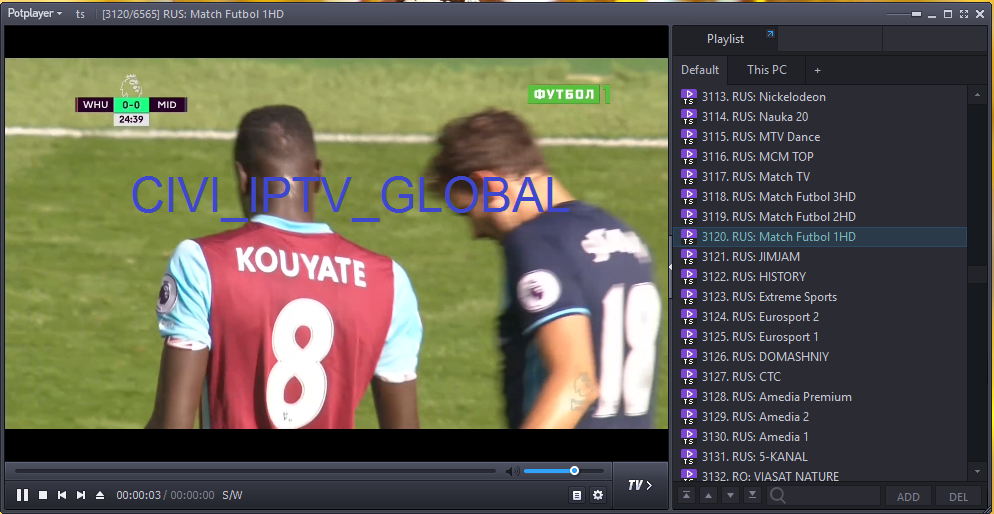Pause the video playback
Image resolution: width=994 pixels, height=514 pixels.
22,495
